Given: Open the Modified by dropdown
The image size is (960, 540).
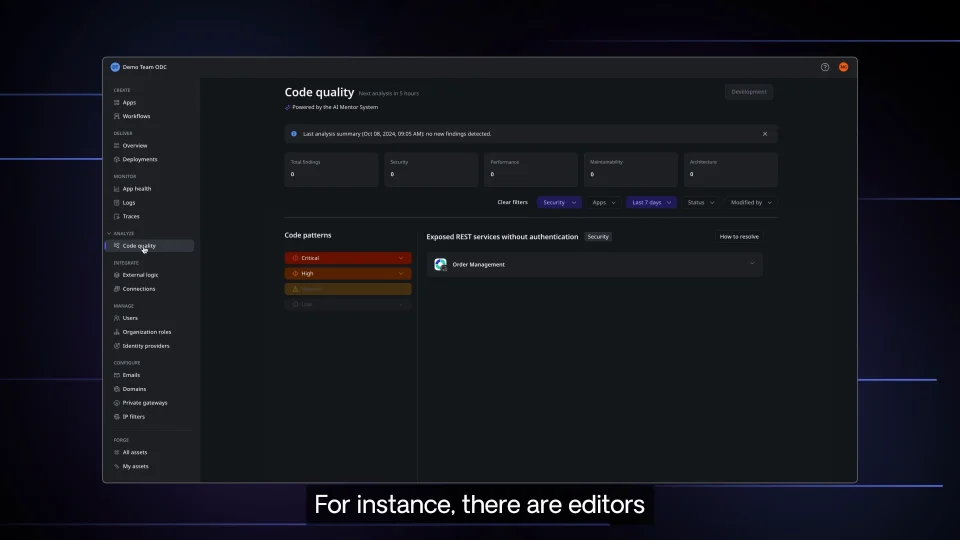Looking at the screenshot, I should pyautogui.click(x=751, y=203).
